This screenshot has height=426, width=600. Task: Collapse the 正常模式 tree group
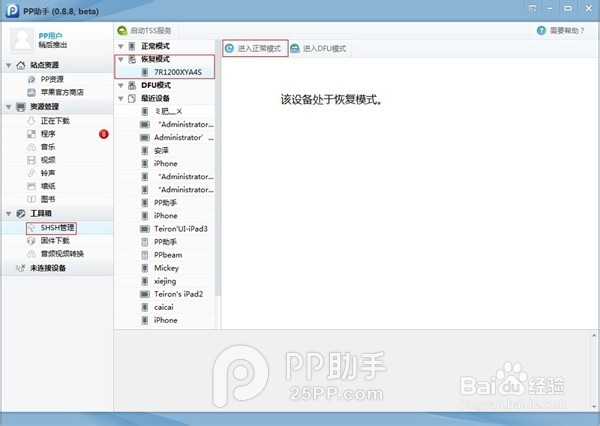pyautogui.click(x=121, y=46)
